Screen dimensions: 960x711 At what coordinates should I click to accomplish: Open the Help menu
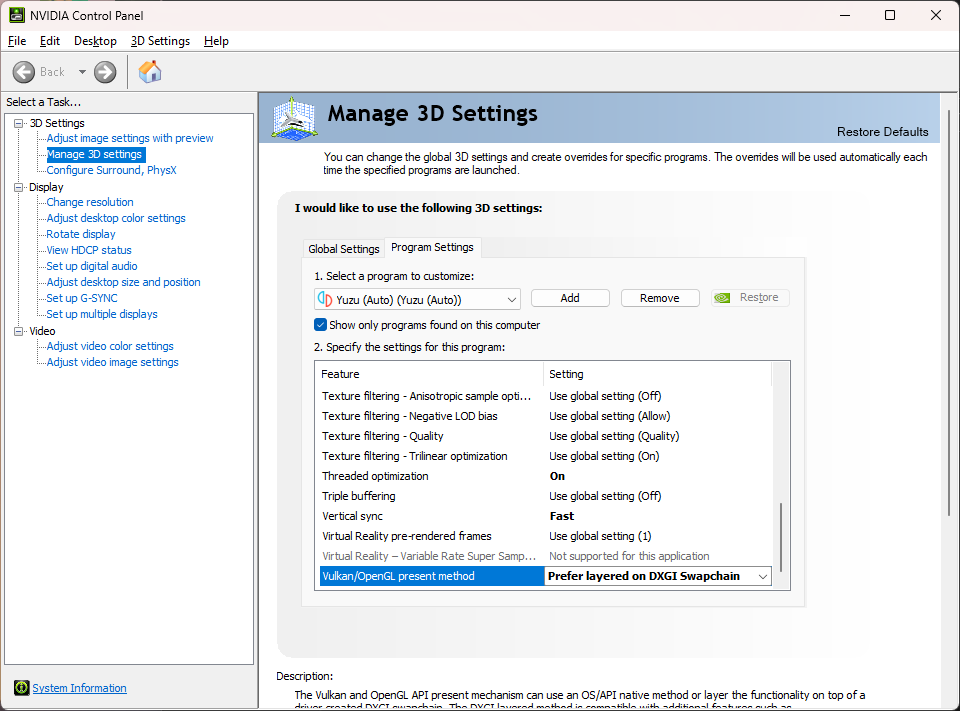click(x=216, y=41)
